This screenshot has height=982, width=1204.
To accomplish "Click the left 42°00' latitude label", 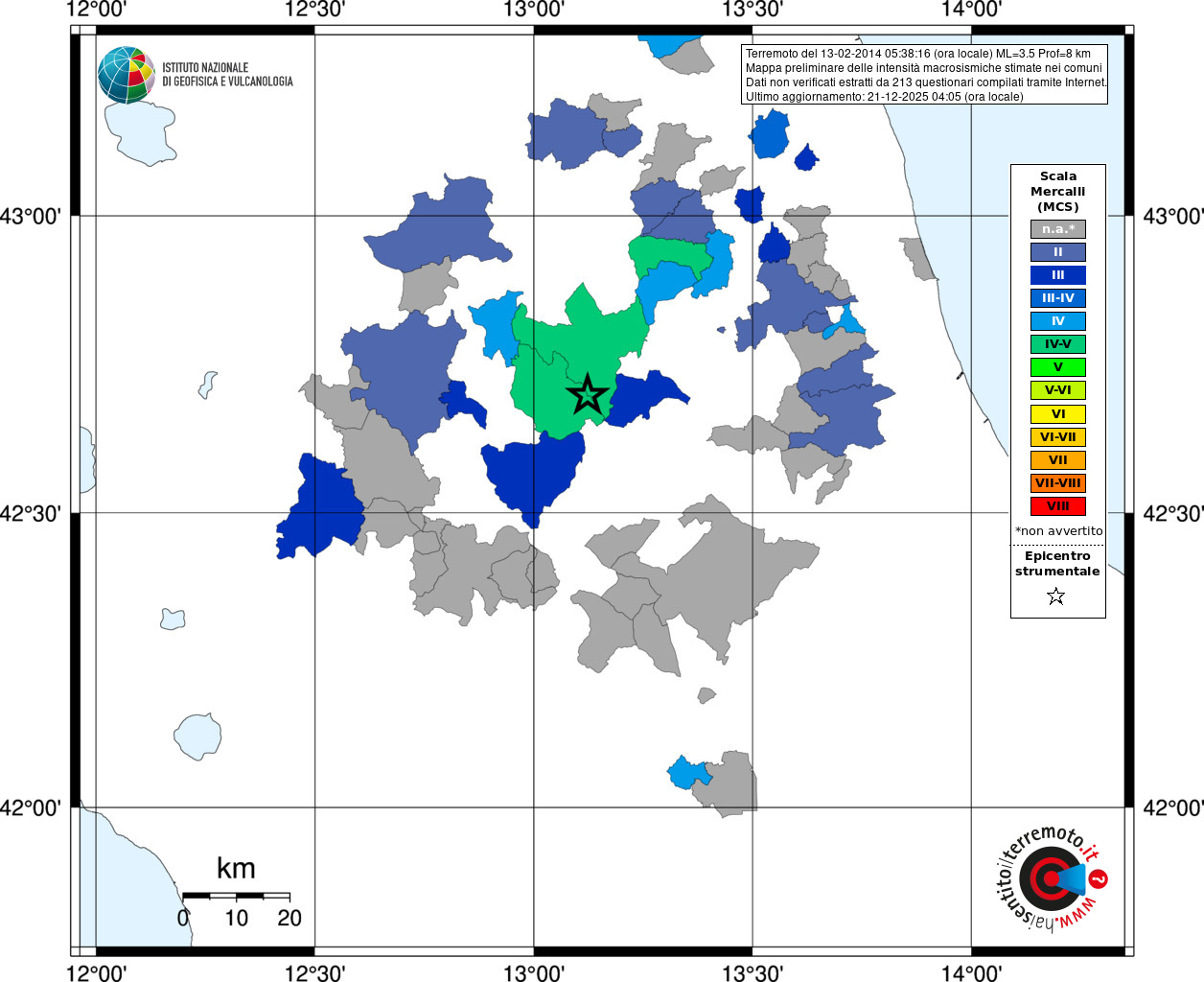I will (30, 807).
